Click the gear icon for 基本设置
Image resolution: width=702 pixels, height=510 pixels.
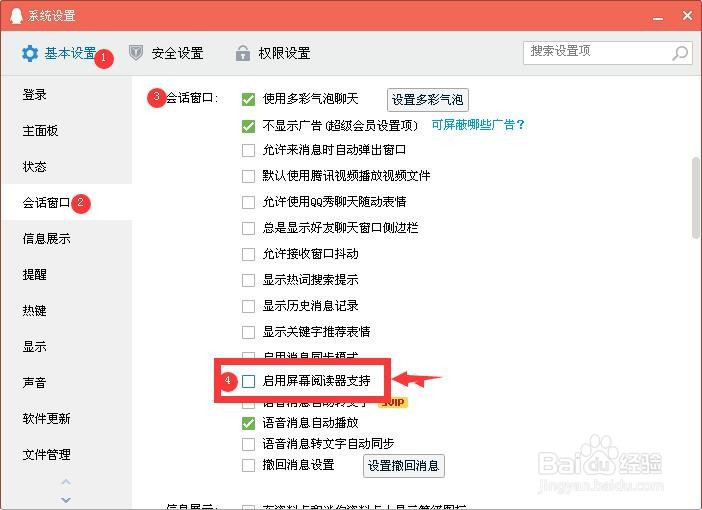[30, 53]
